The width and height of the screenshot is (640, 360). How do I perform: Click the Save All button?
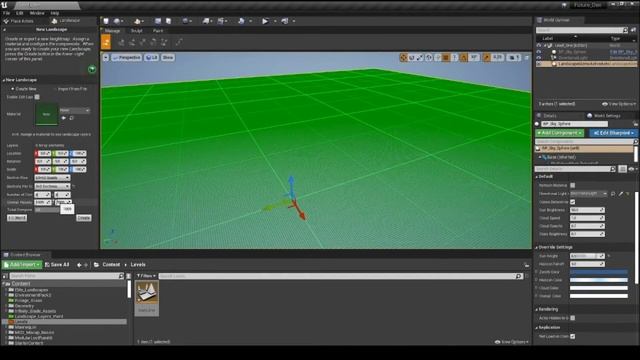[x=57, y=265]
